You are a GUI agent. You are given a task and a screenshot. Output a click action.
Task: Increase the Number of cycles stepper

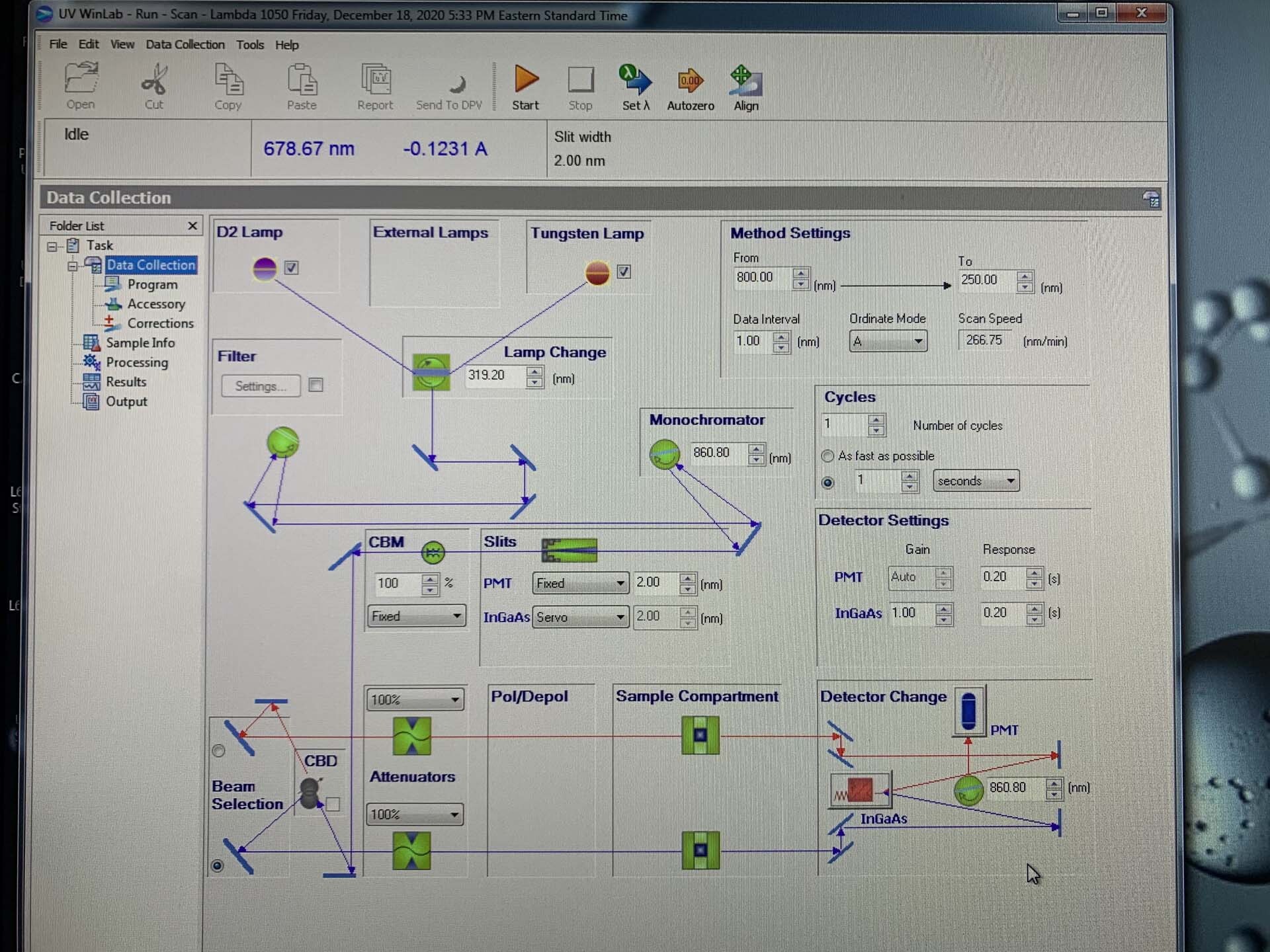(x=876, y=420)
